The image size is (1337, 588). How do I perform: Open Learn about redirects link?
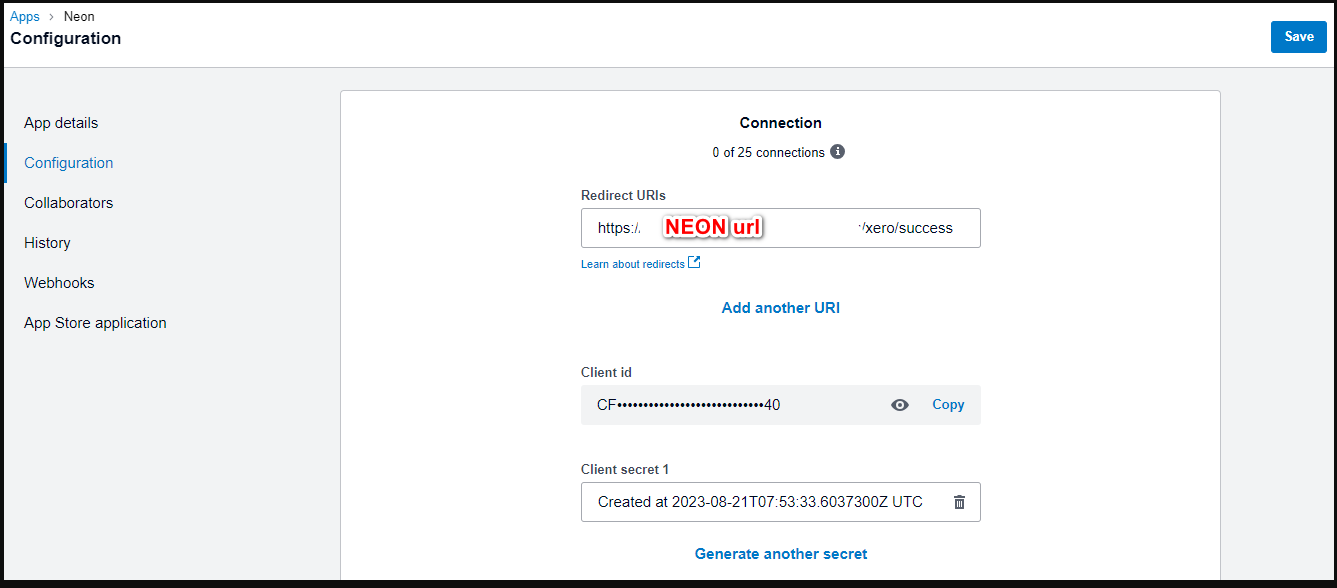(x=633, y=264)
